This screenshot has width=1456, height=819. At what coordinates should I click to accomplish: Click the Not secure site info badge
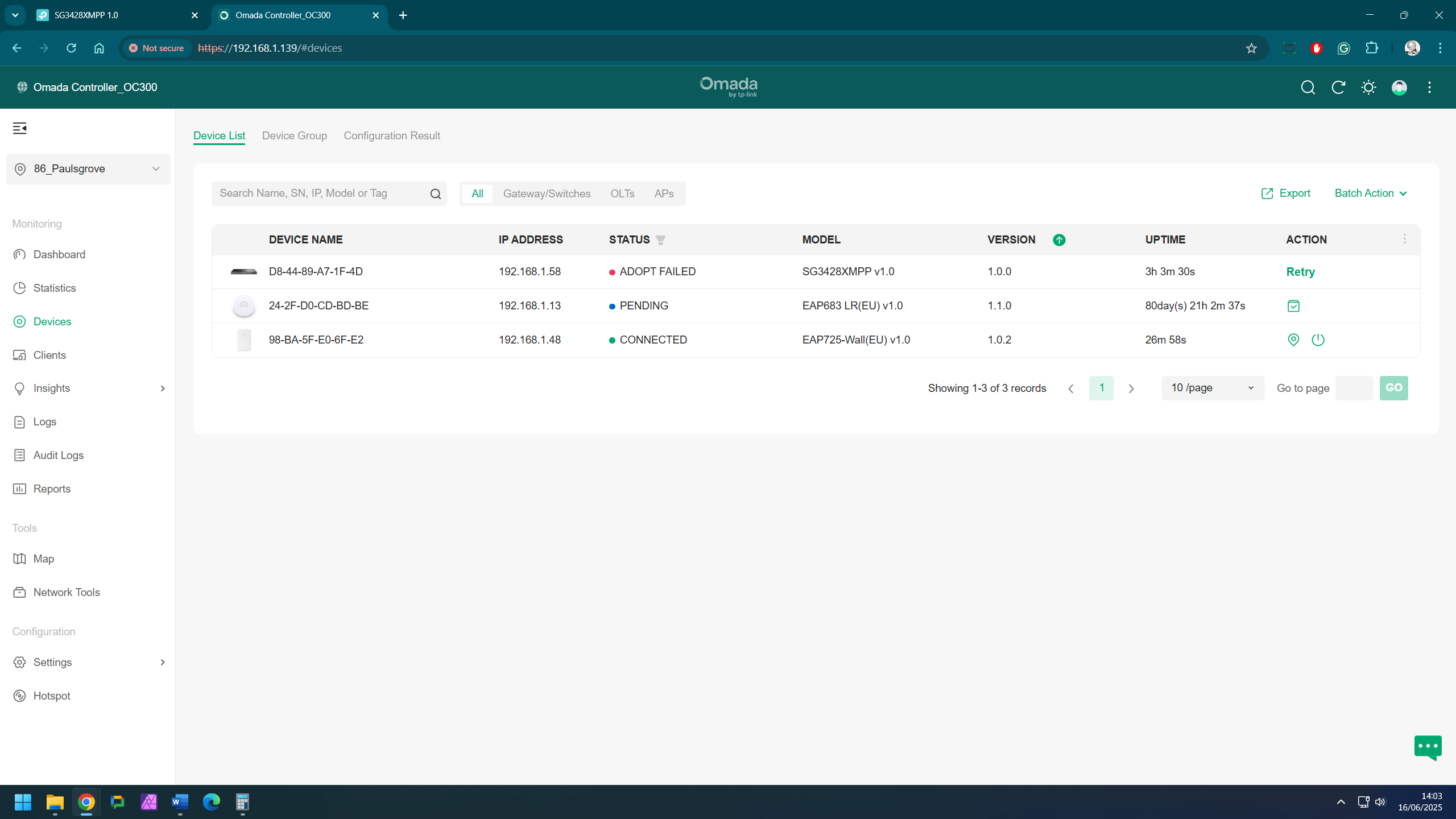tap(156, 48)
